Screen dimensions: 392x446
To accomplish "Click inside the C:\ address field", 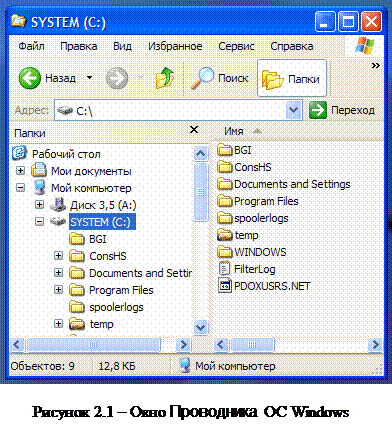I will click(178, 110).
